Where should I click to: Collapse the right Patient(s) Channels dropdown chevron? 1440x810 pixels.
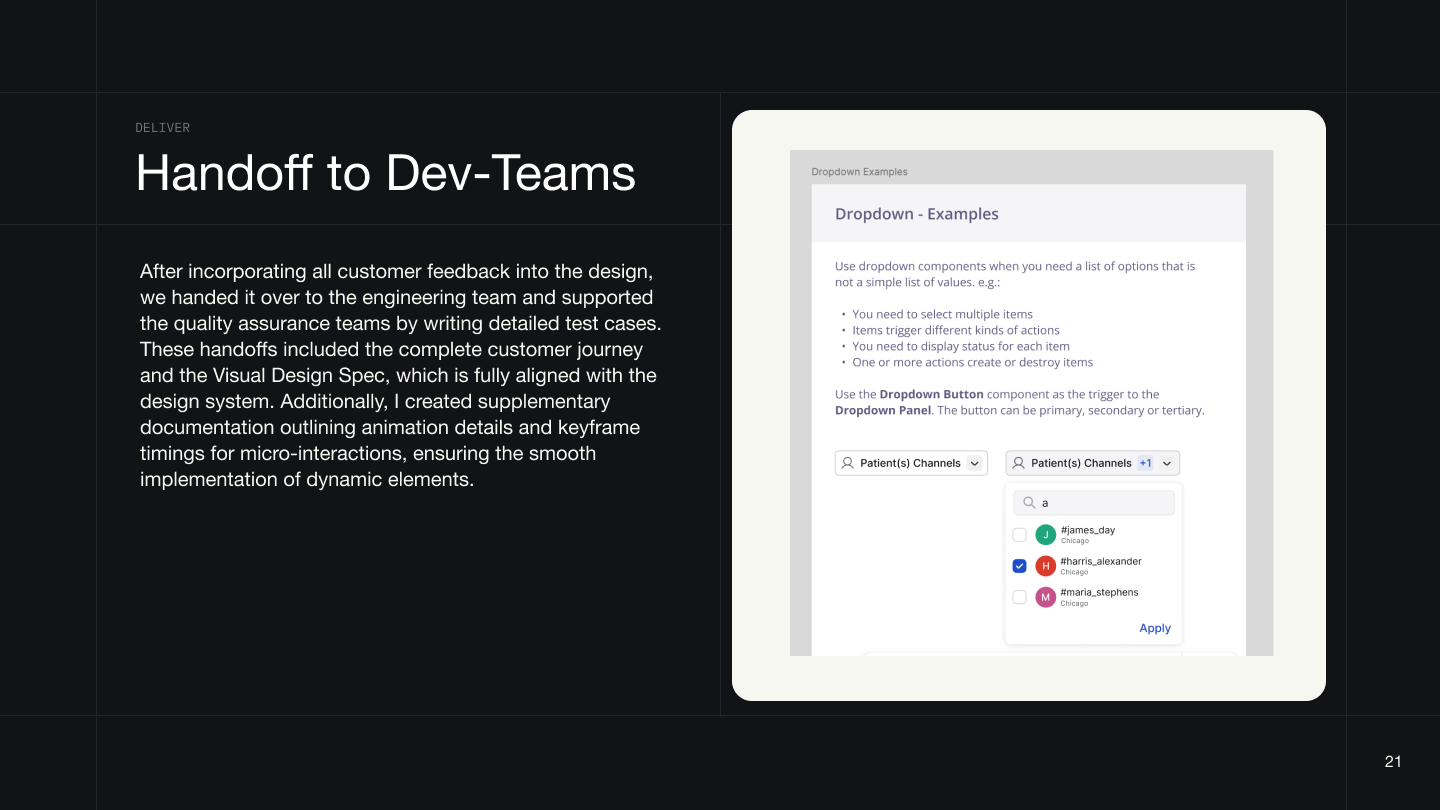coord(1166,463)
